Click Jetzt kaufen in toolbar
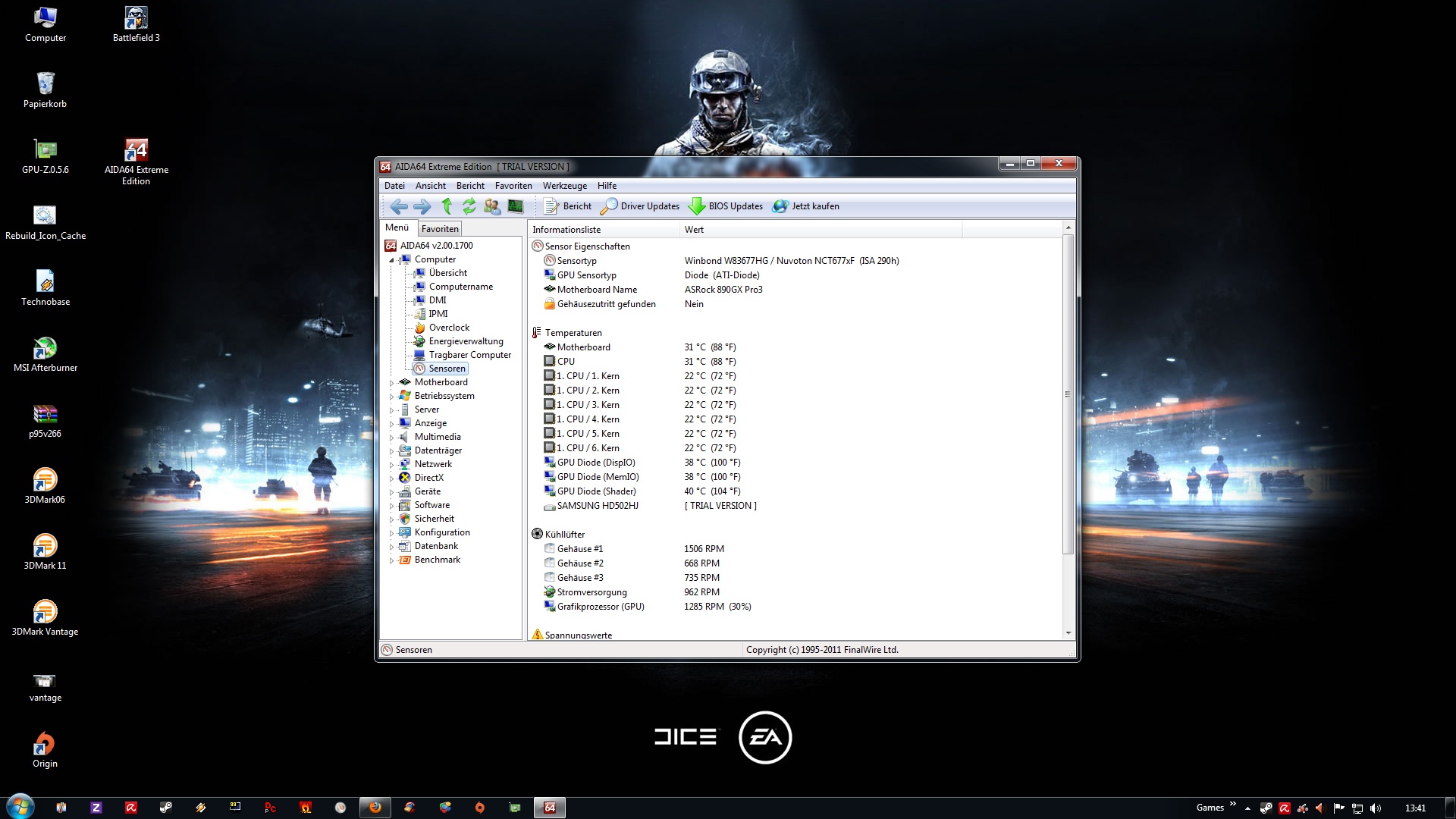 pyautogui.click(x=805, y=206)
